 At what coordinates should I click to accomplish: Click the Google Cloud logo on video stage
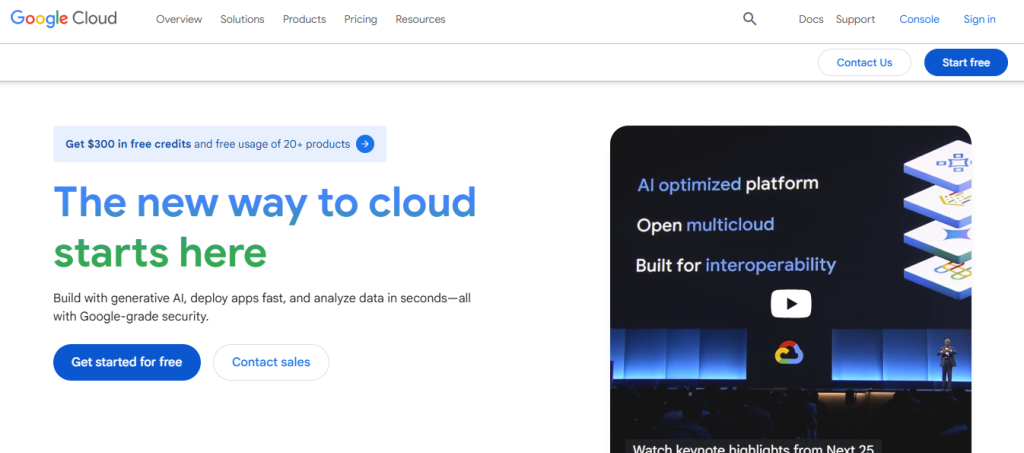click(x=789, y=353)
